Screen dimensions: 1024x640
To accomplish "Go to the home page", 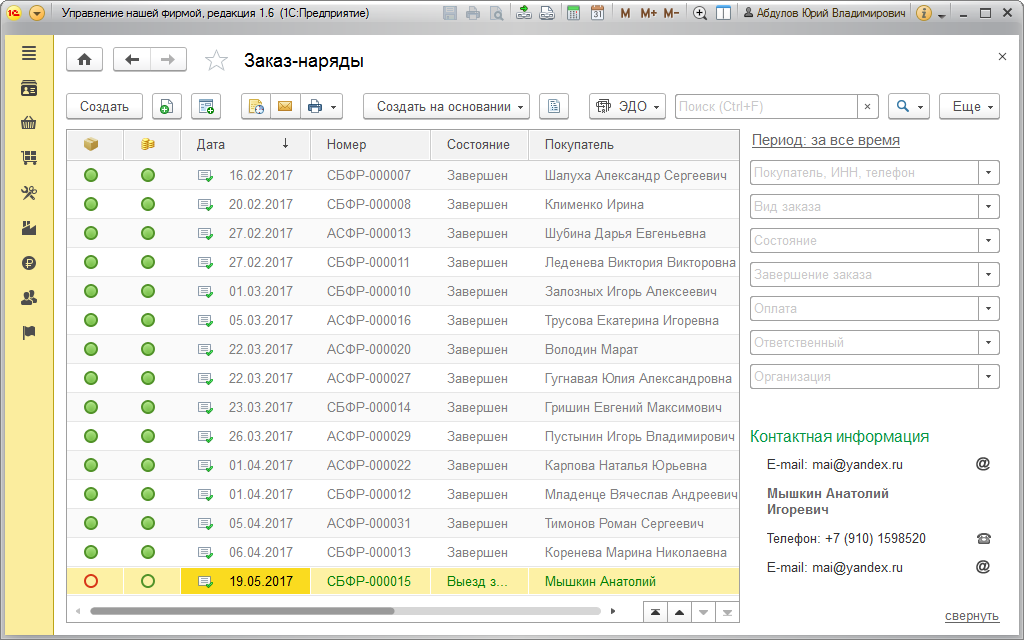I will point(84,60).
